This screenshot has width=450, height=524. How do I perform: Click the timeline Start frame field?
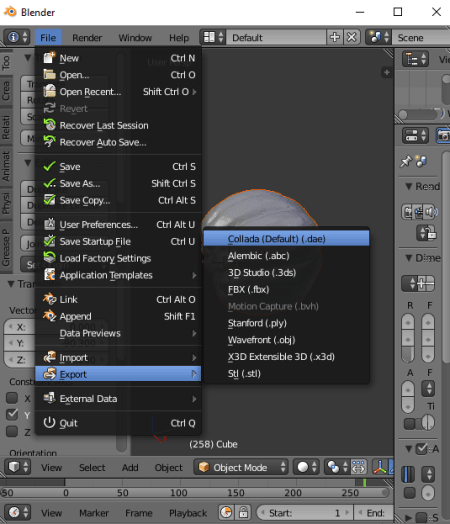click(305, 512)
